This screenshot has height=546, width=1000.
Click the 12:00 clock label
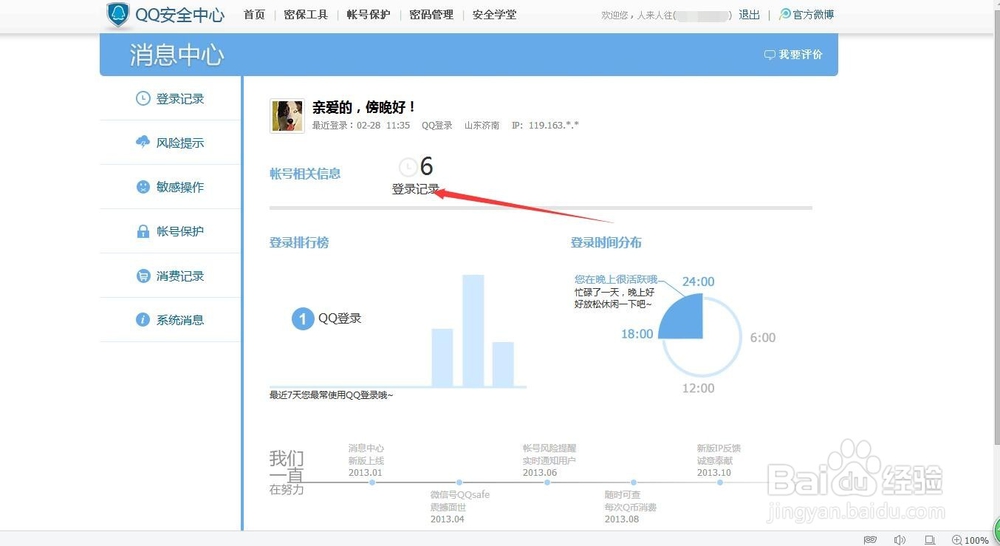698,388
